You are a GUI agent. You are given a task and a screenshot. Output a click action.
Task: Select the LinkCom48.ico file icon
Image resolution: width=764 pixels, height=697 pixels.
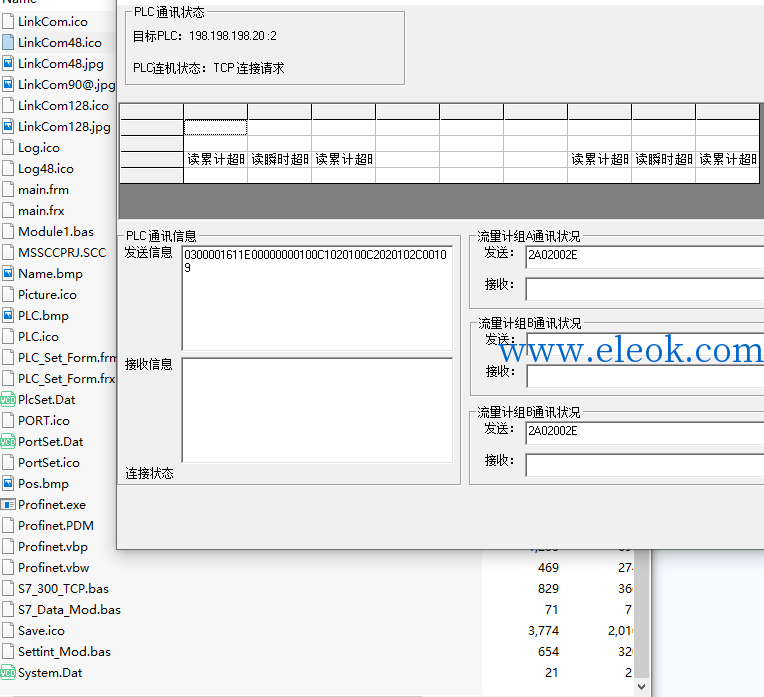[x=8, y=42]
